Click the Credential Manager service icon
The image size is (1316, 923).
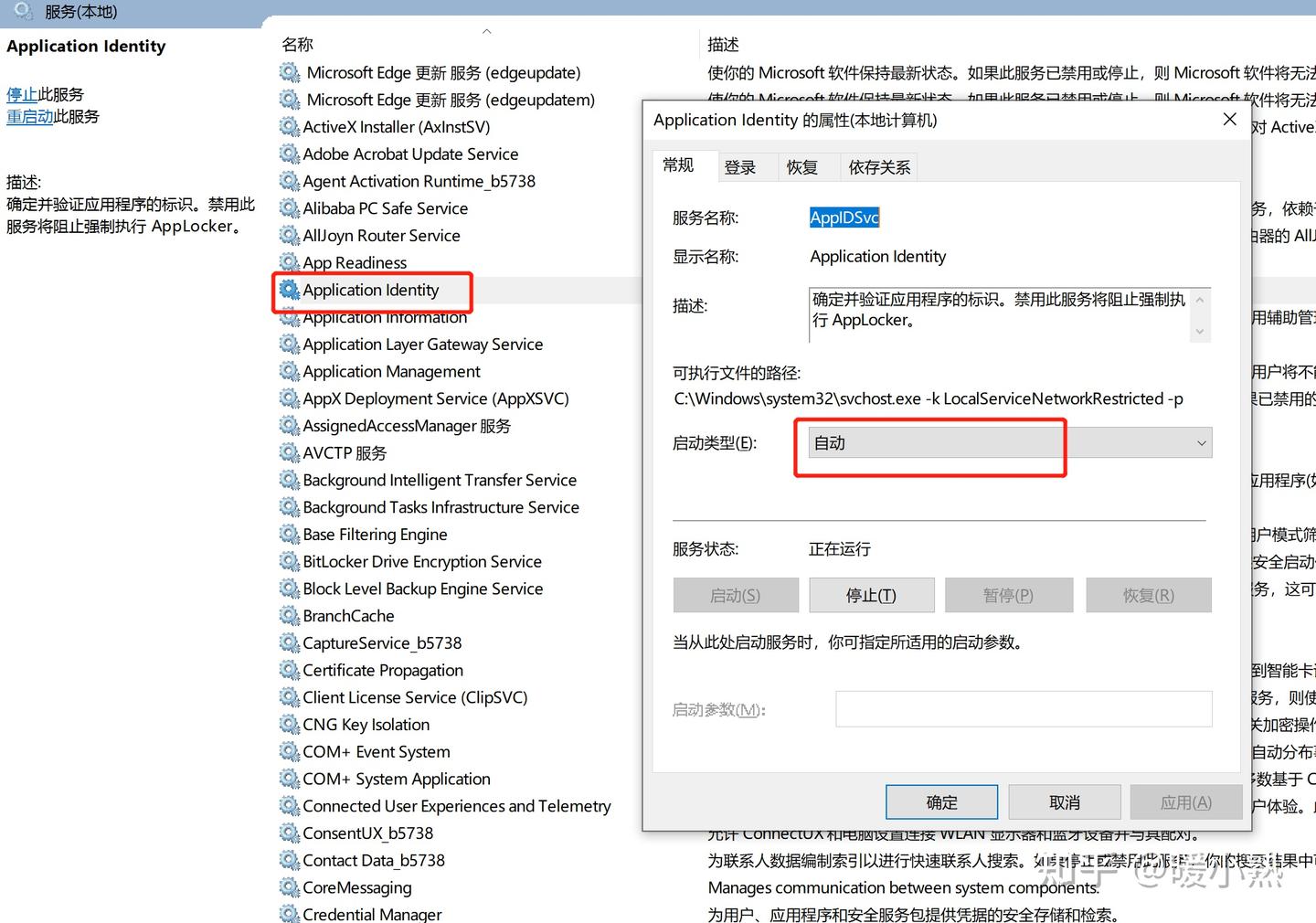(290, 914)
